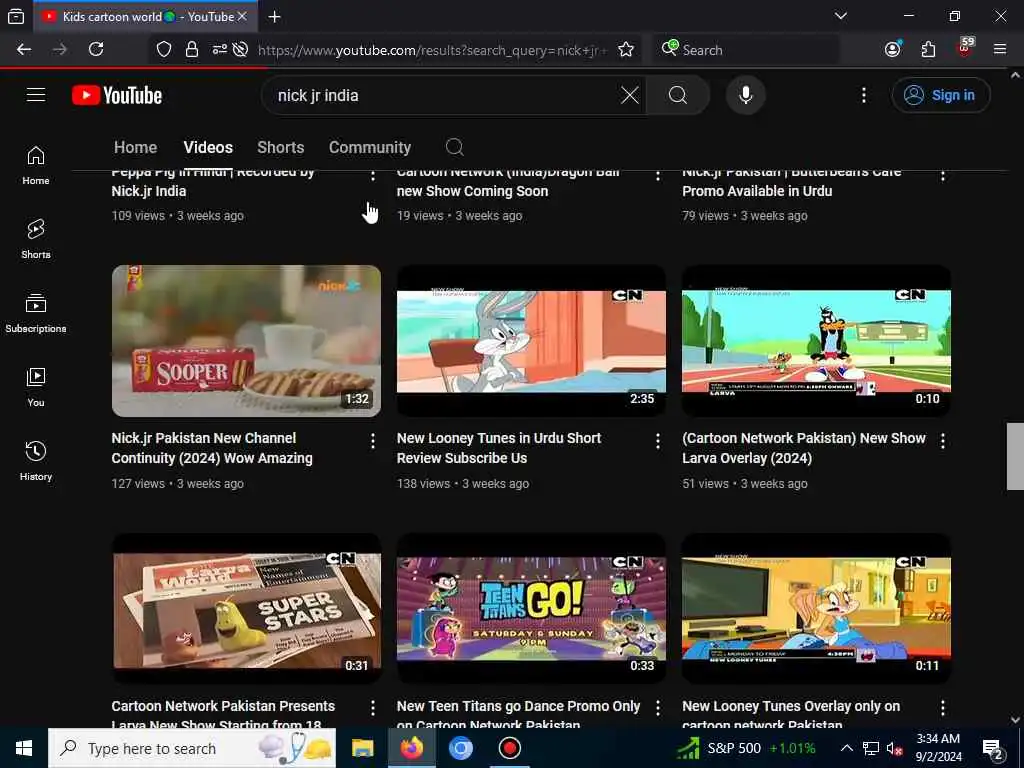Click the red recorder taskbar icon
1024x768 pixels.
coord(509,748)
